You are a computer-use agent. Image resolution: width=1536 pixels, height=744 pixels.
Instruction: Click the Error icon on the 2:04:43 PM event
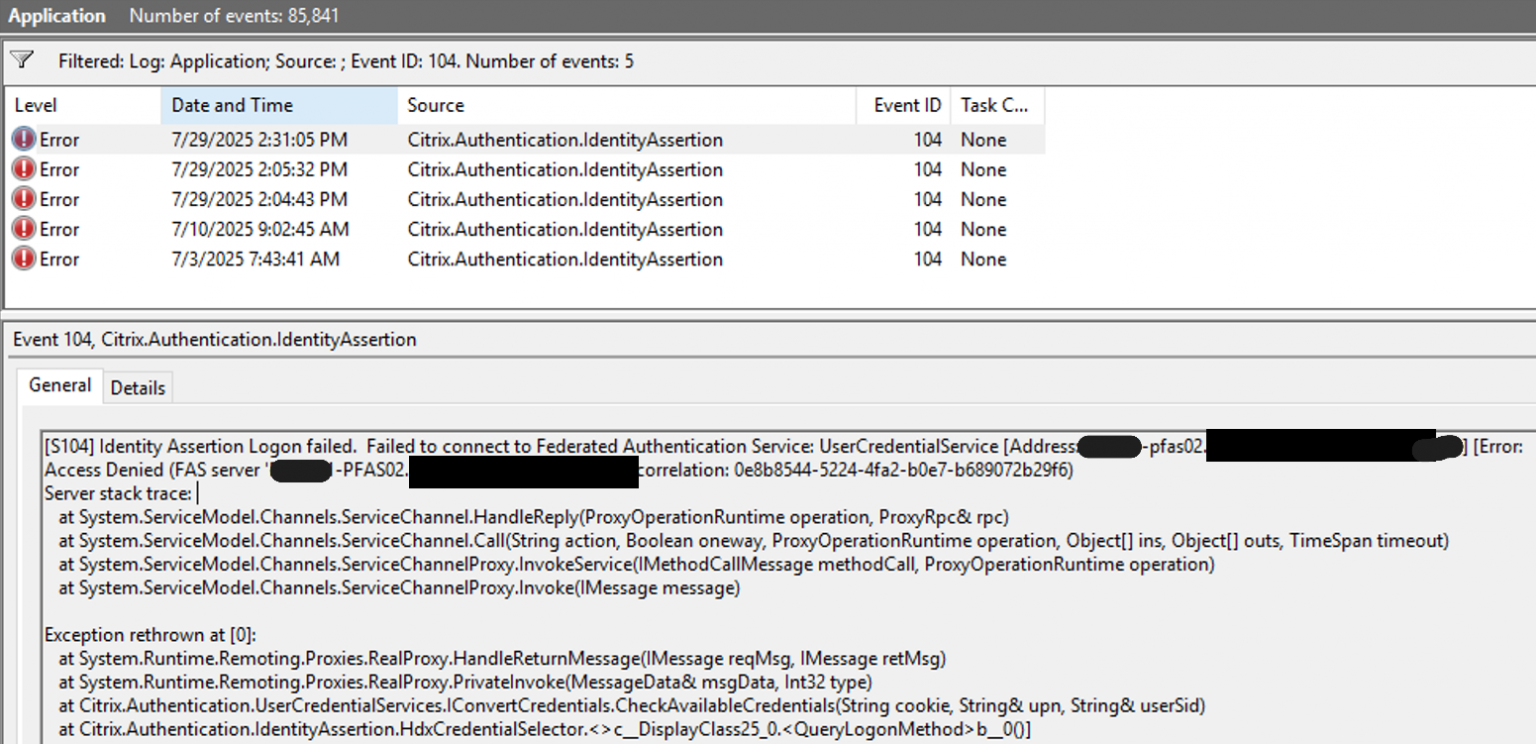[x=23, y=199]
